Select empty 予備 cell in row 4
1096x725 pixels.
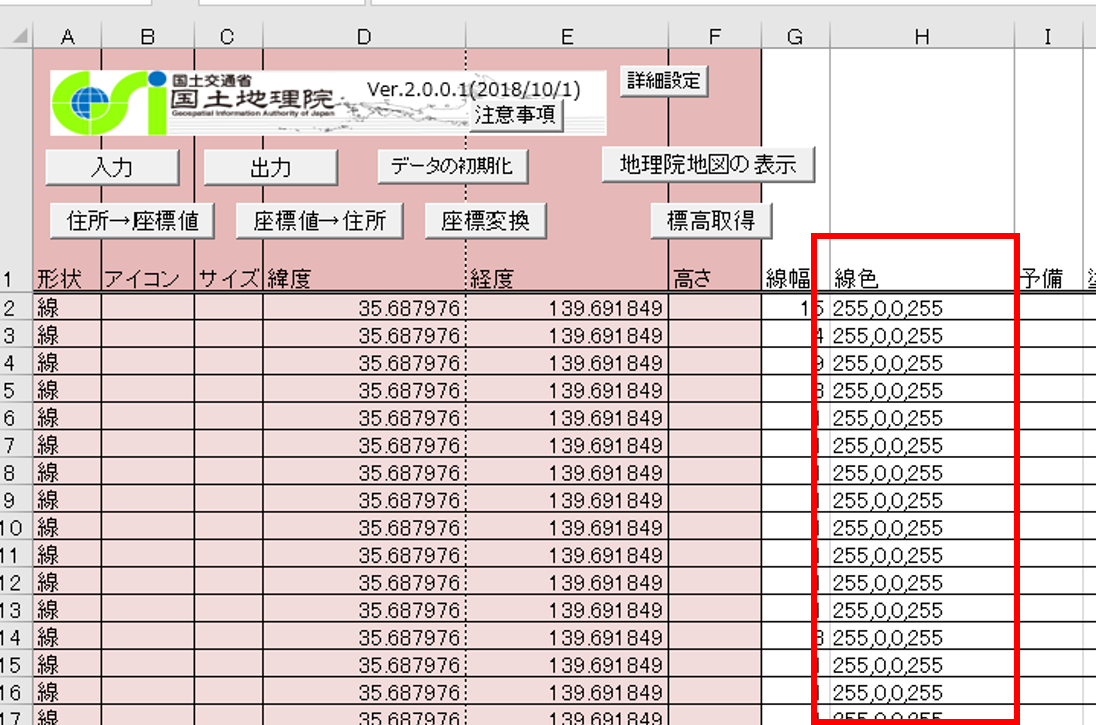coord(1048,362)
